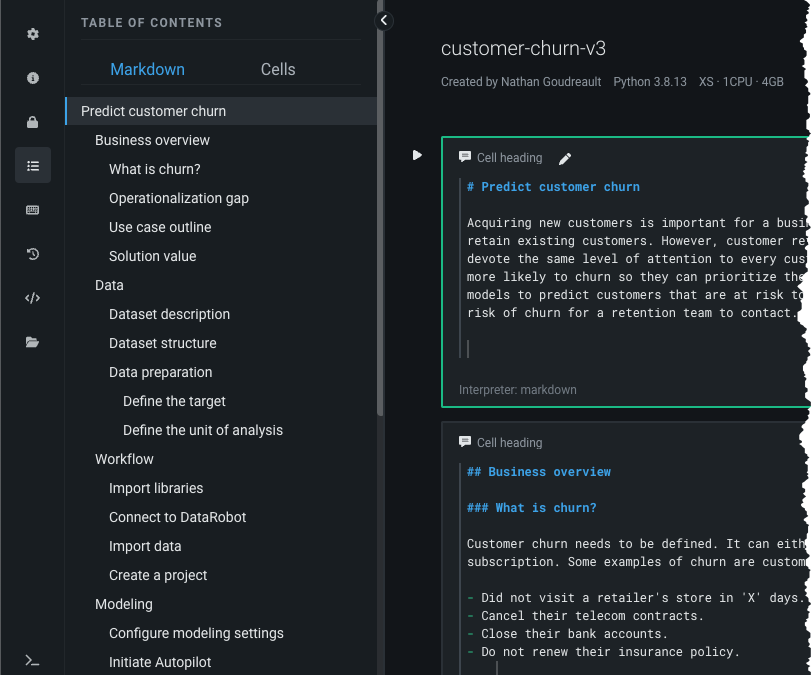Open revision history clock icon
This screenshot has height=675, width=811.
33,254
